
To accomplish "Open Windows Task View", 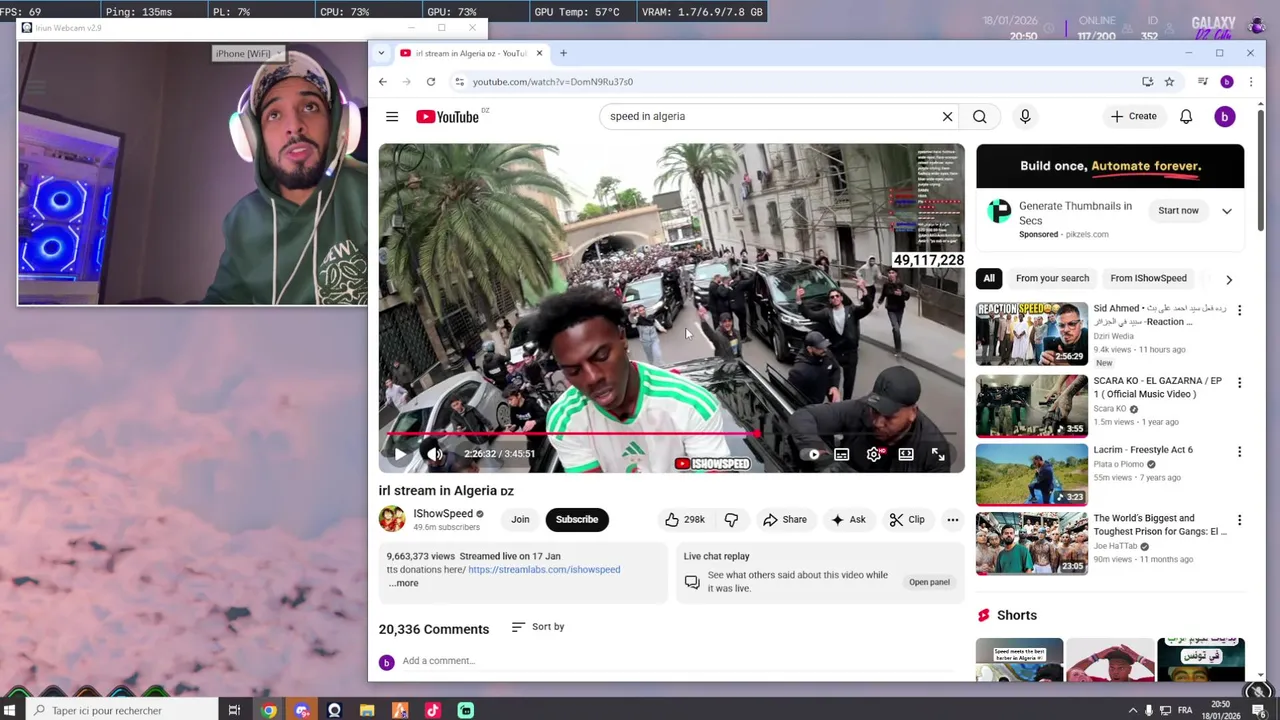I will (234, 711).
